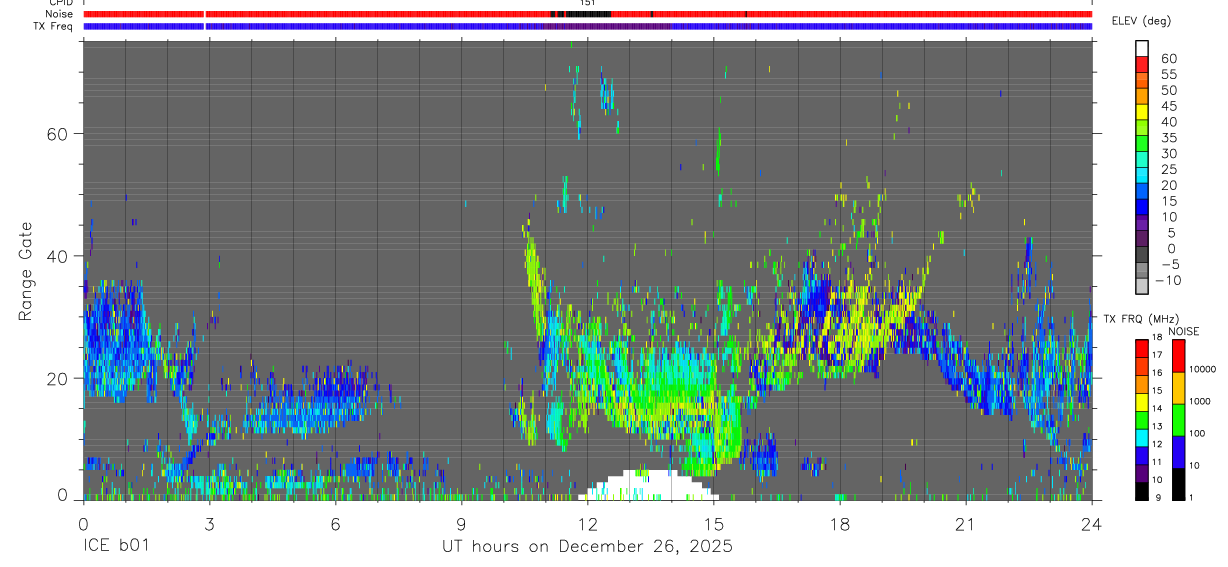Click the TX FRQ (MHz) scale title
Screen dimensions: 1228x567
point(1140,319)
